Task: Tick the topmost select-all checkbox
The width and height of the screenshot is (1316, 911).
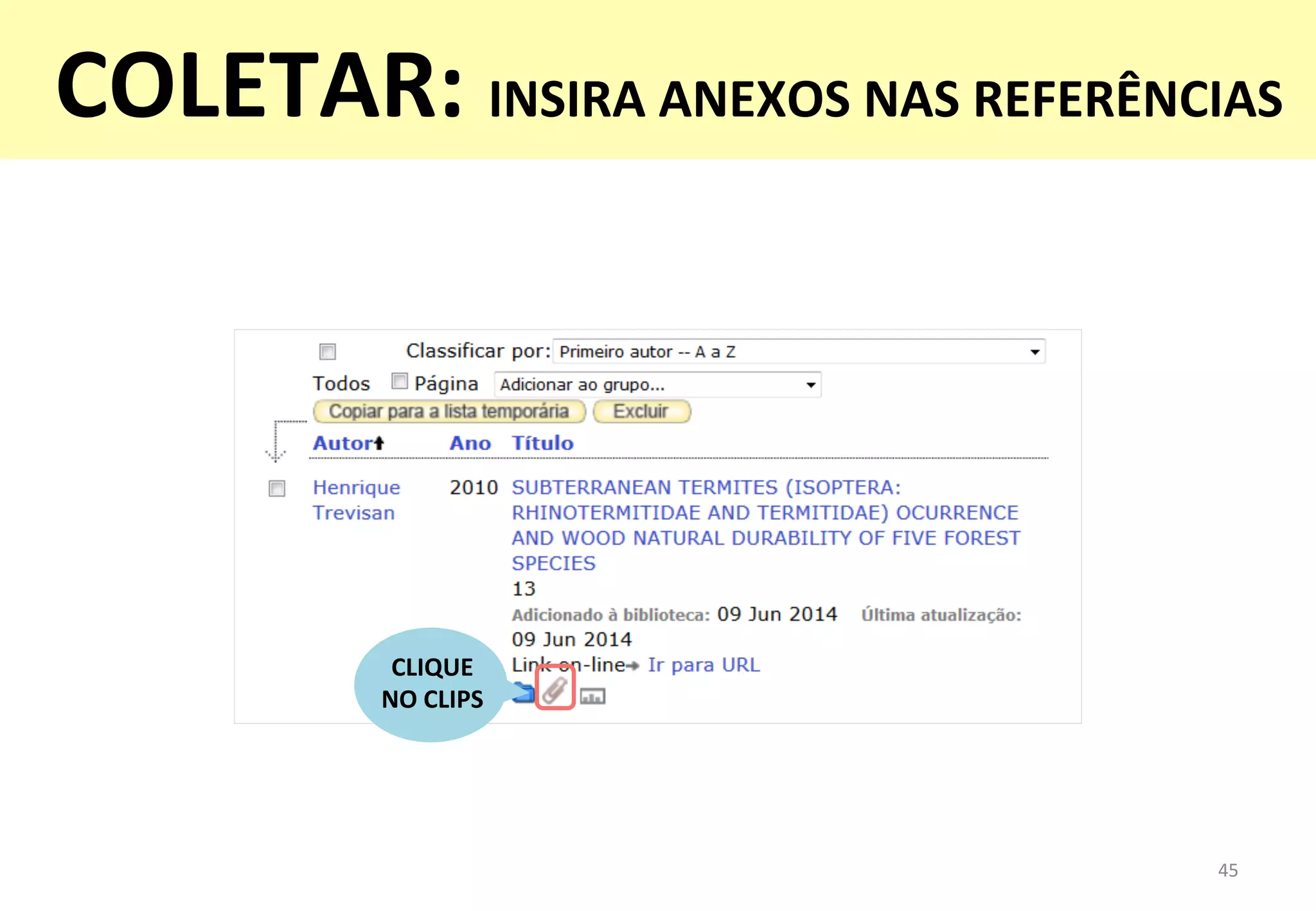Action: click(x=327, y=351)
